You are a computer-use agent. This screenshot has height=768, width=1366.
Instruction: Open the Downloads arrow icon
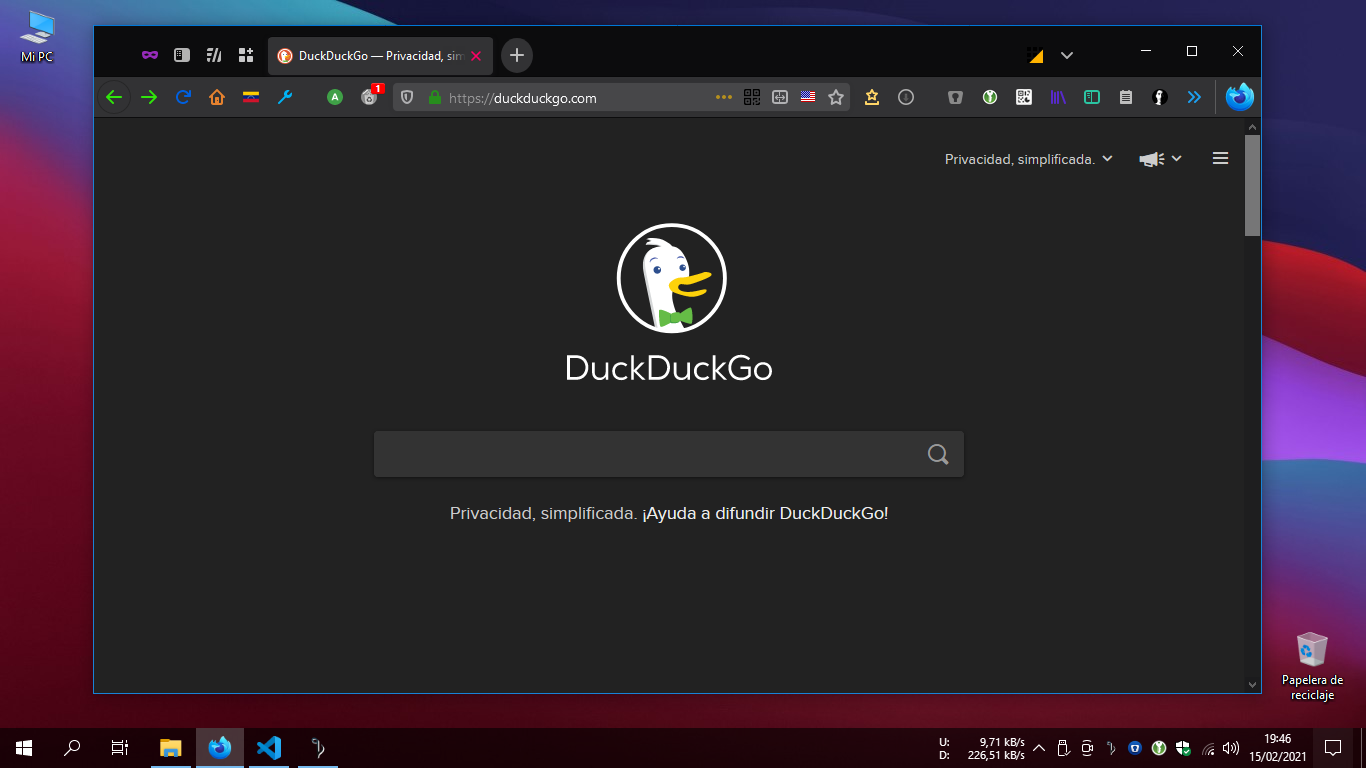pyautogui.click(x=906, y=97)
